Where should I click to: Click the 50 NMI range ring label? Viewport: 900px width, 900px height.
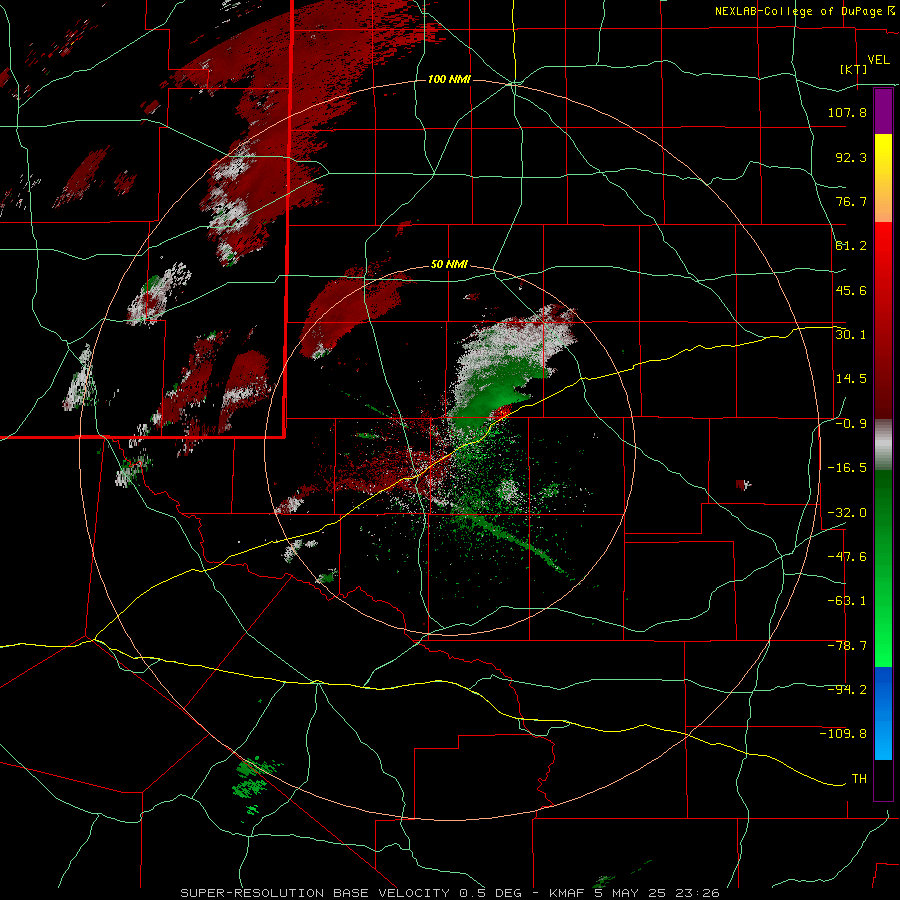click(x=449, y=265)
